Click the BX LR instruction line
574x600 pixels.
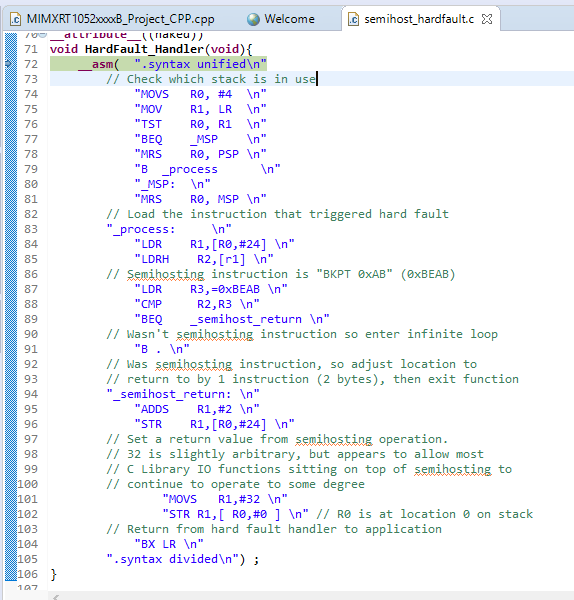pos(169,544)
